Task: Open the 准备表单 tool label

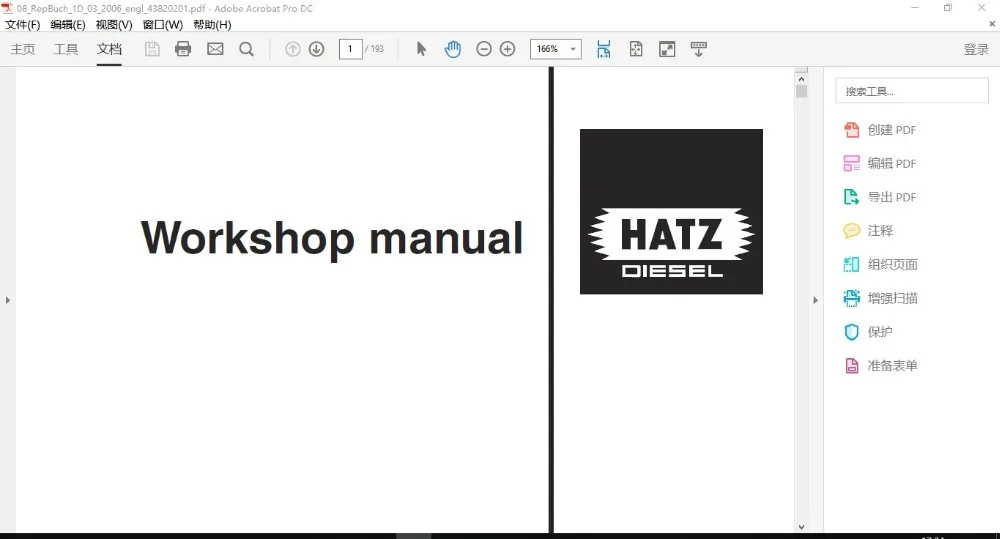Action: click(892, 365)
